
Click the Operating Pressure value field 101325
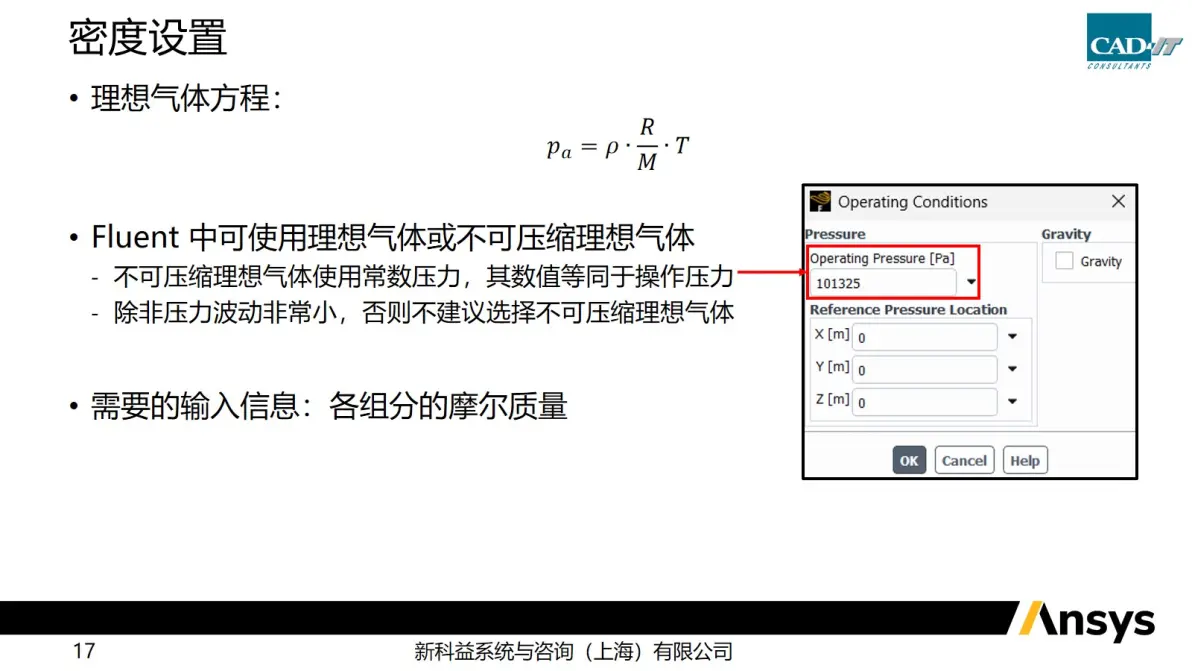coord(883,283)
